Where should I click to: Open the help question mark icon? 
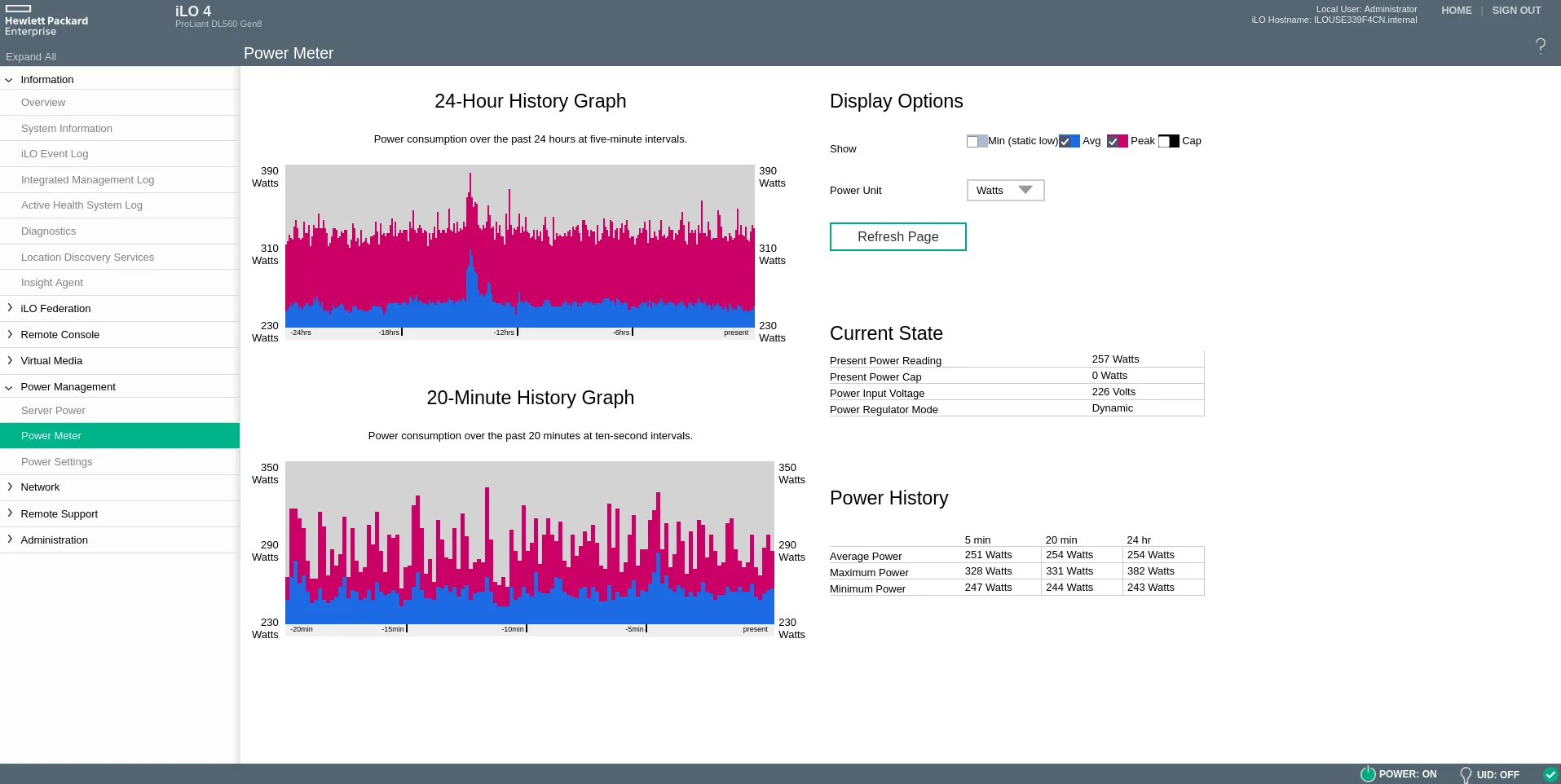pos(1540,46)
